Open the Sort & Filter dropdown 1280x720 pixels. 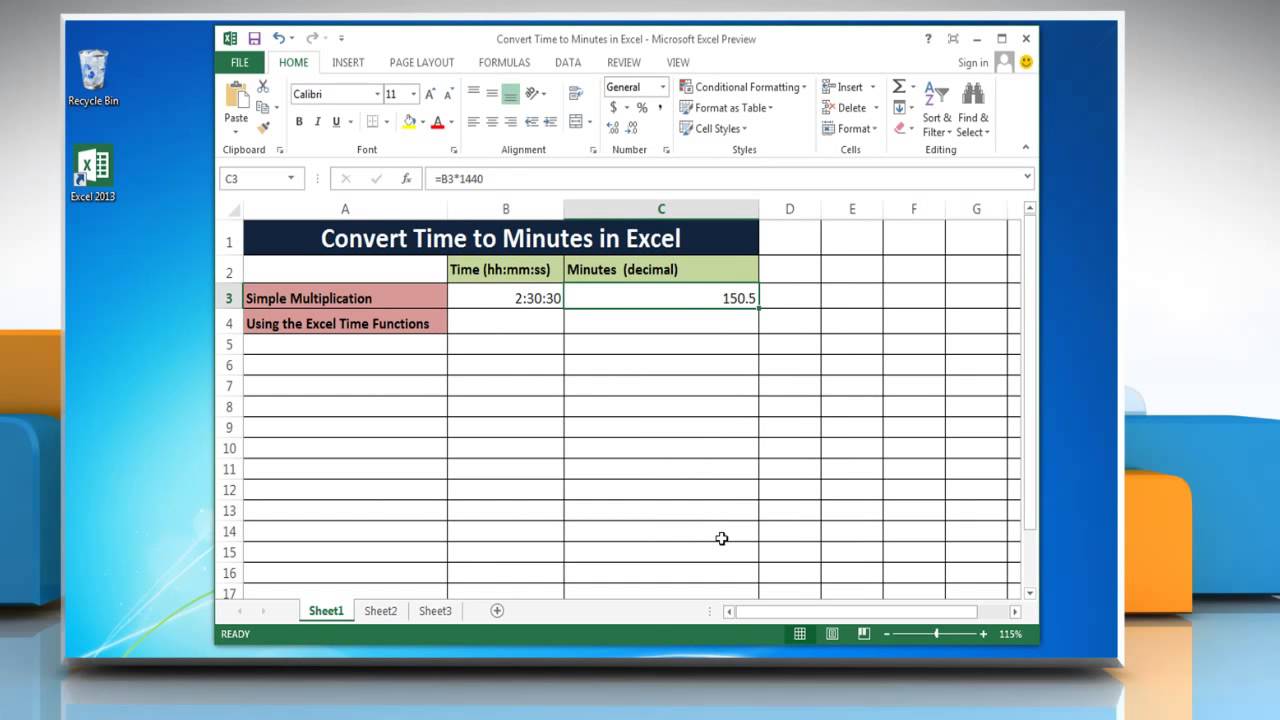pos(937,110)
